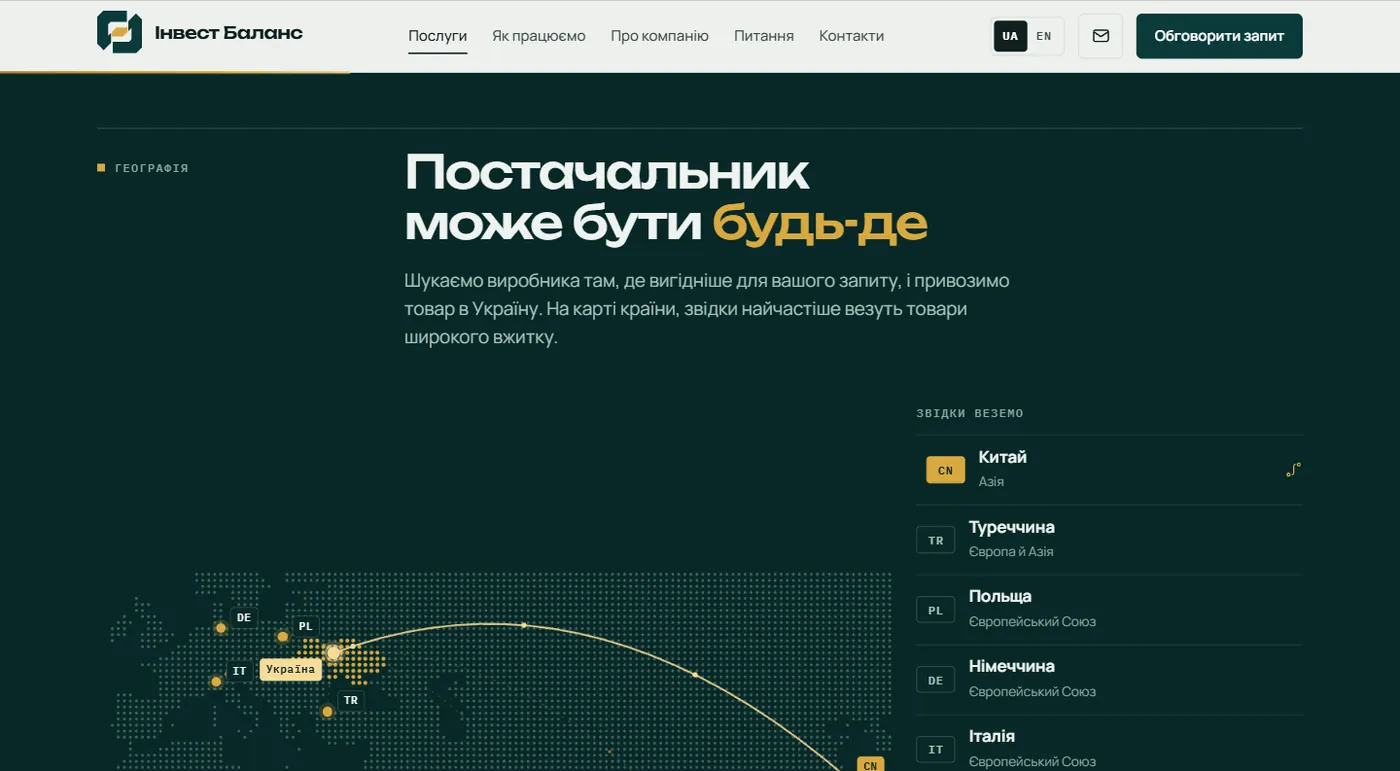Select Польща in the country list
The image size is (1400, 771).
(x=1110, y=610)
